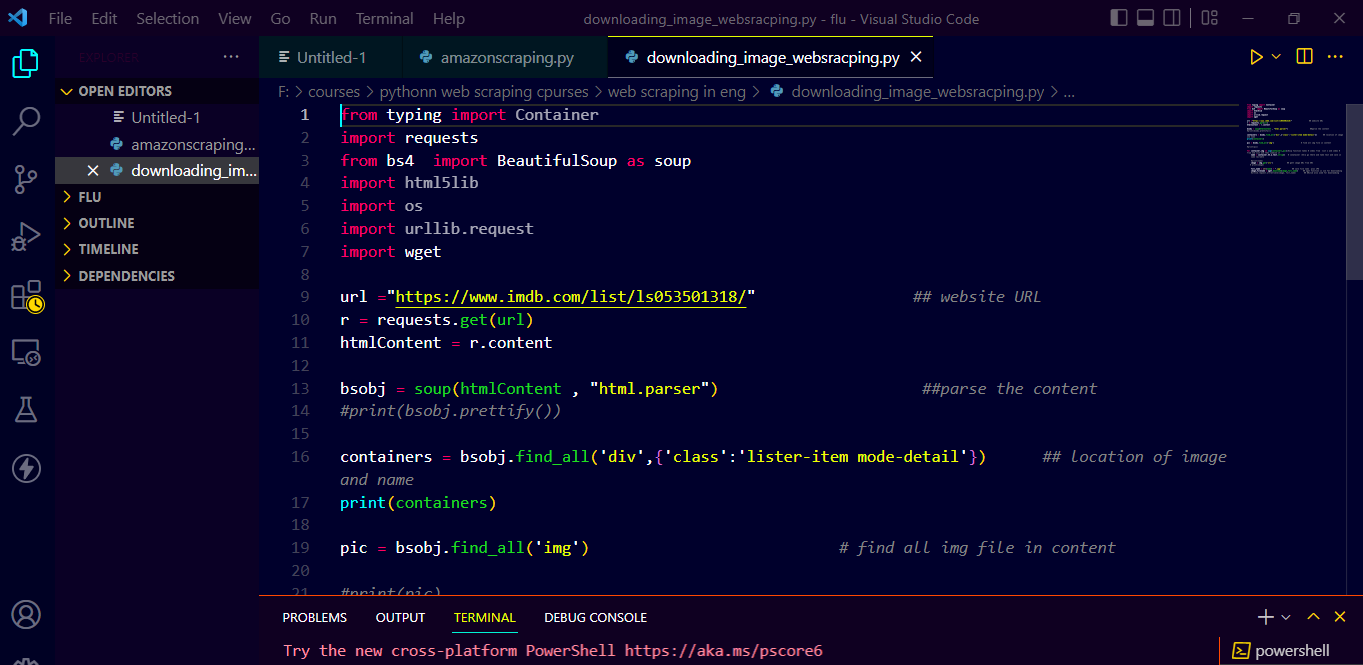The width and height of the screenshot is (1363, 665).
Task: Open the Source Control view
Action: pos(26,180)
